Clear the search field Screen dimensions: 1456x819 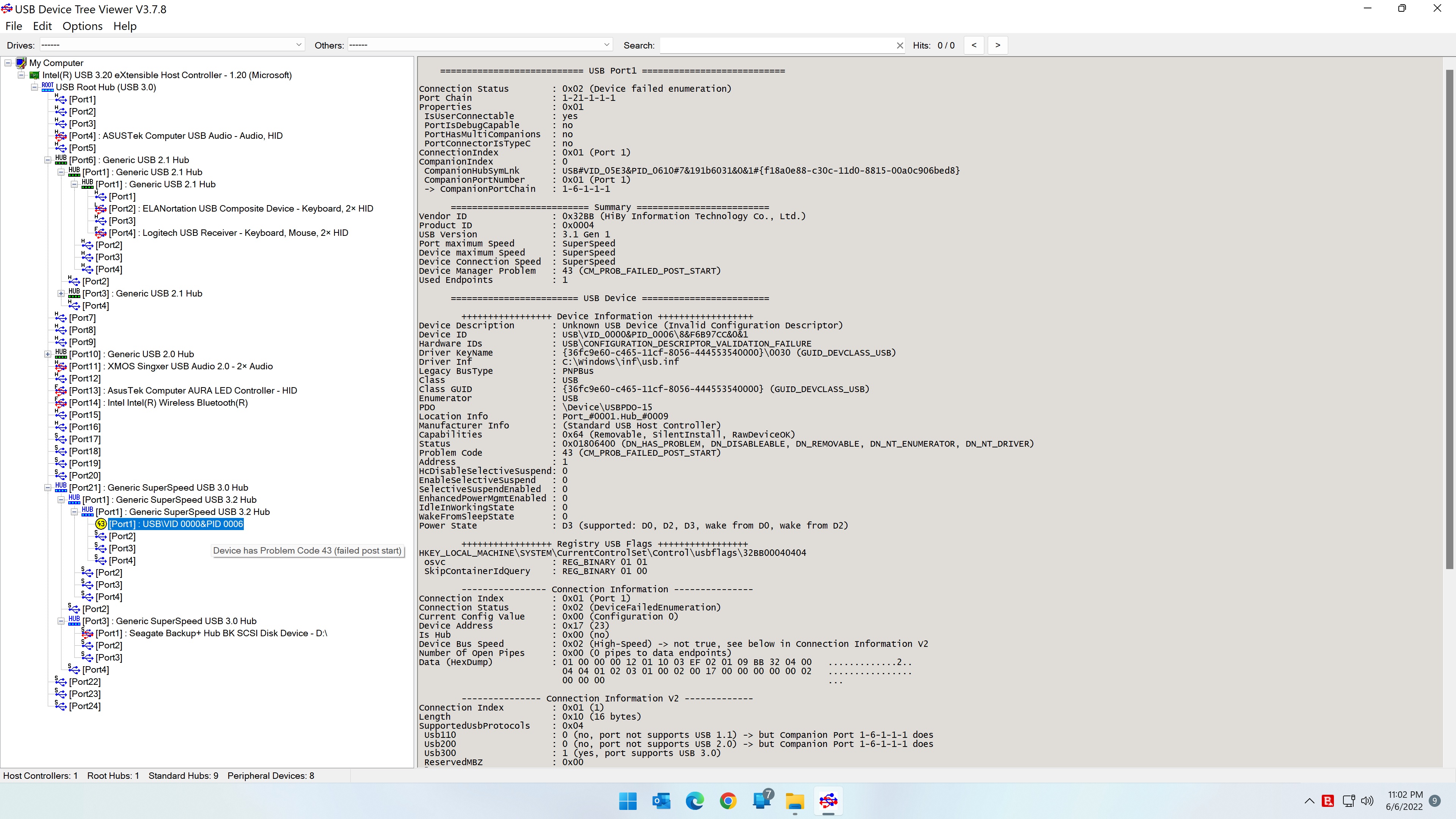point(900,45)
